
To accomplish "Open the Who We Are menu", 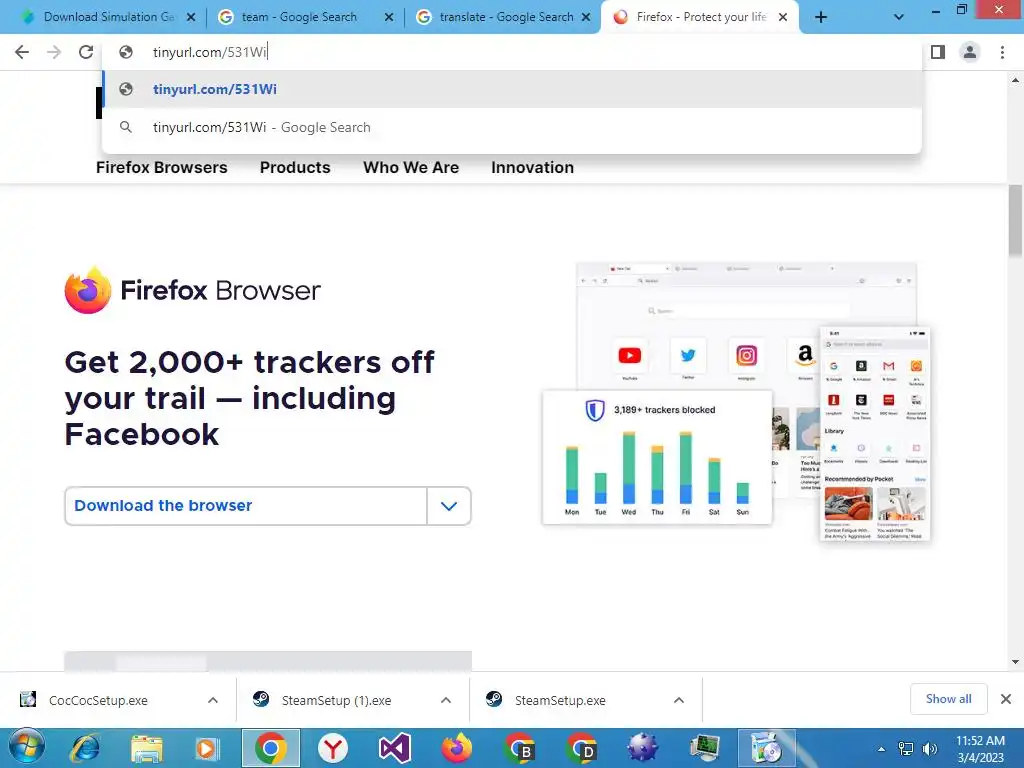I will [x=411, y=168].
